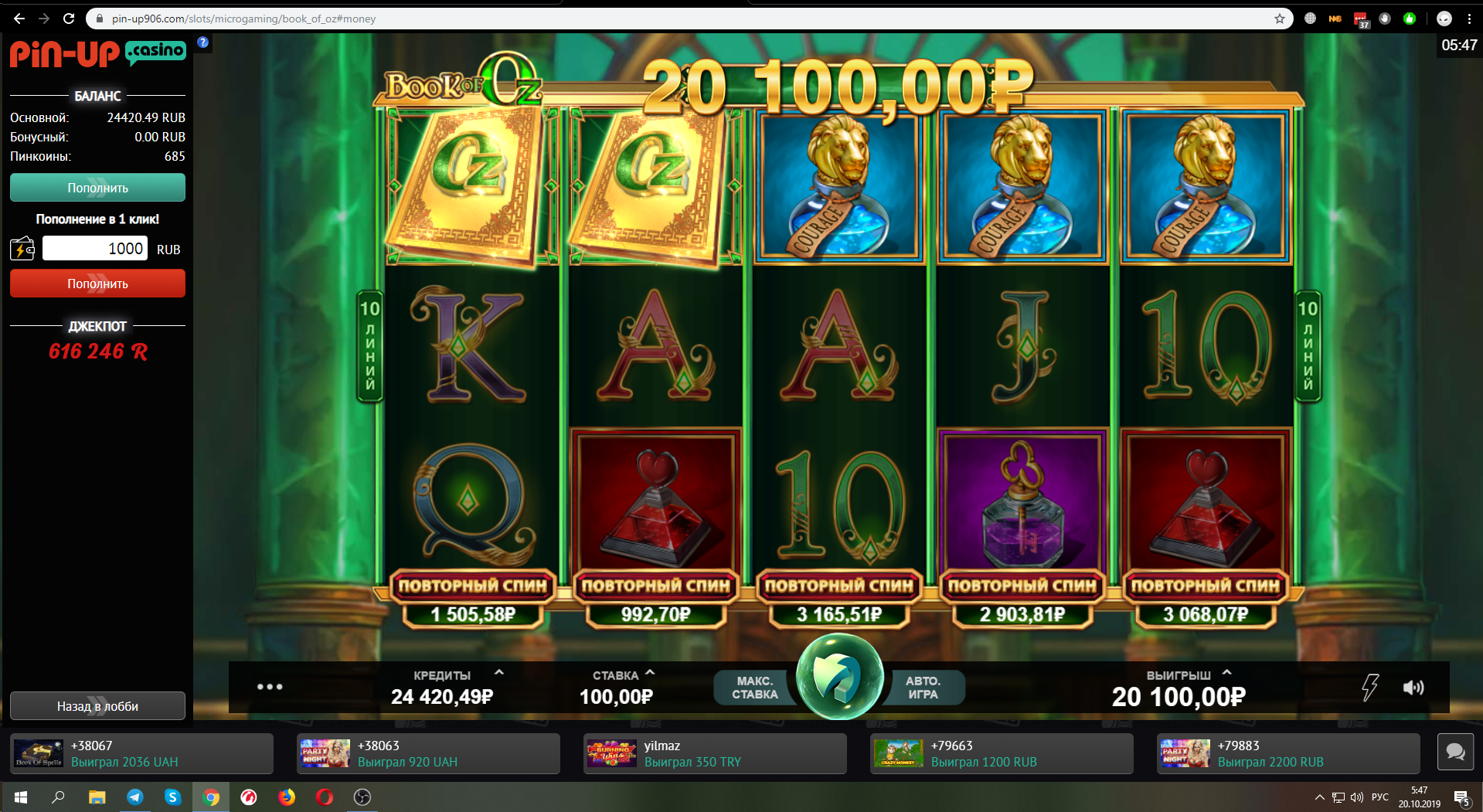Spin the reels with the green orb
The height and width of the screenshot is (812, 1483).
click(839, 676)
